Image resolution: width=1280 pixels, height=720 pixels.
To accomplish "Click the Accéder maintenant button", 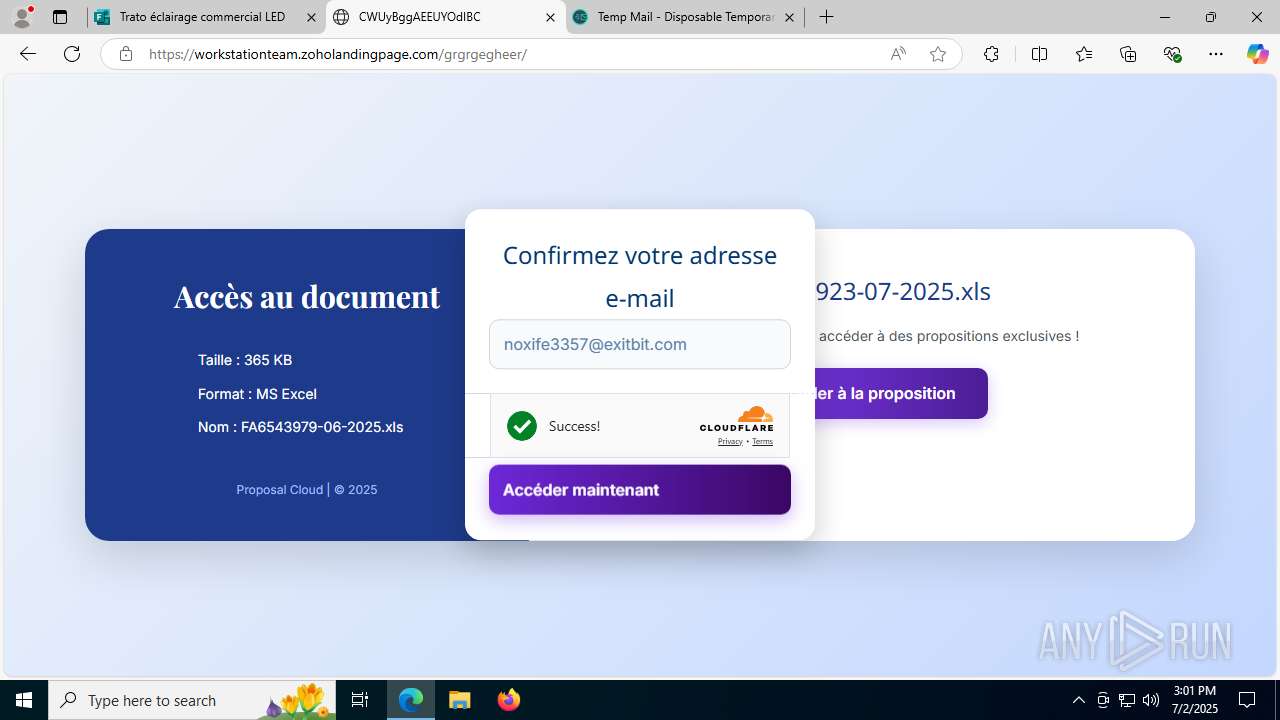I will pos(640,490).
